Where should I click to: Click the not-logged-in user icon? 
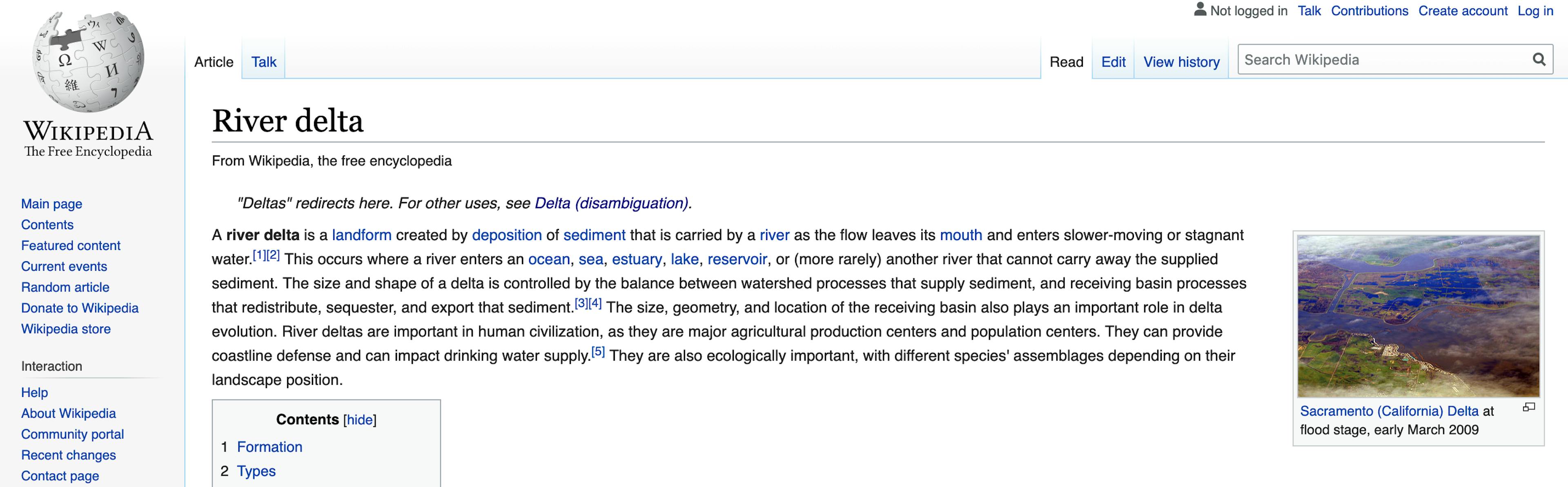coord(1200,9)
